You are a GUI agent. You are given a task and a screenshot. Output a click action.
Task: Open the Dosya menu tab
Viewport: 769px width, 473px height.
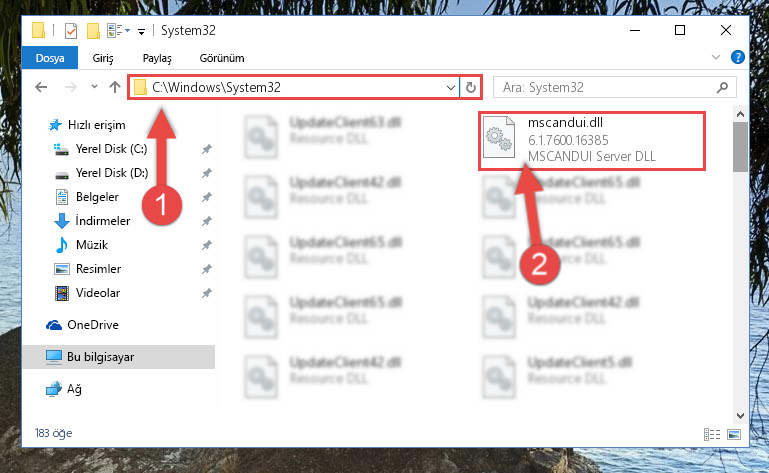50,58
